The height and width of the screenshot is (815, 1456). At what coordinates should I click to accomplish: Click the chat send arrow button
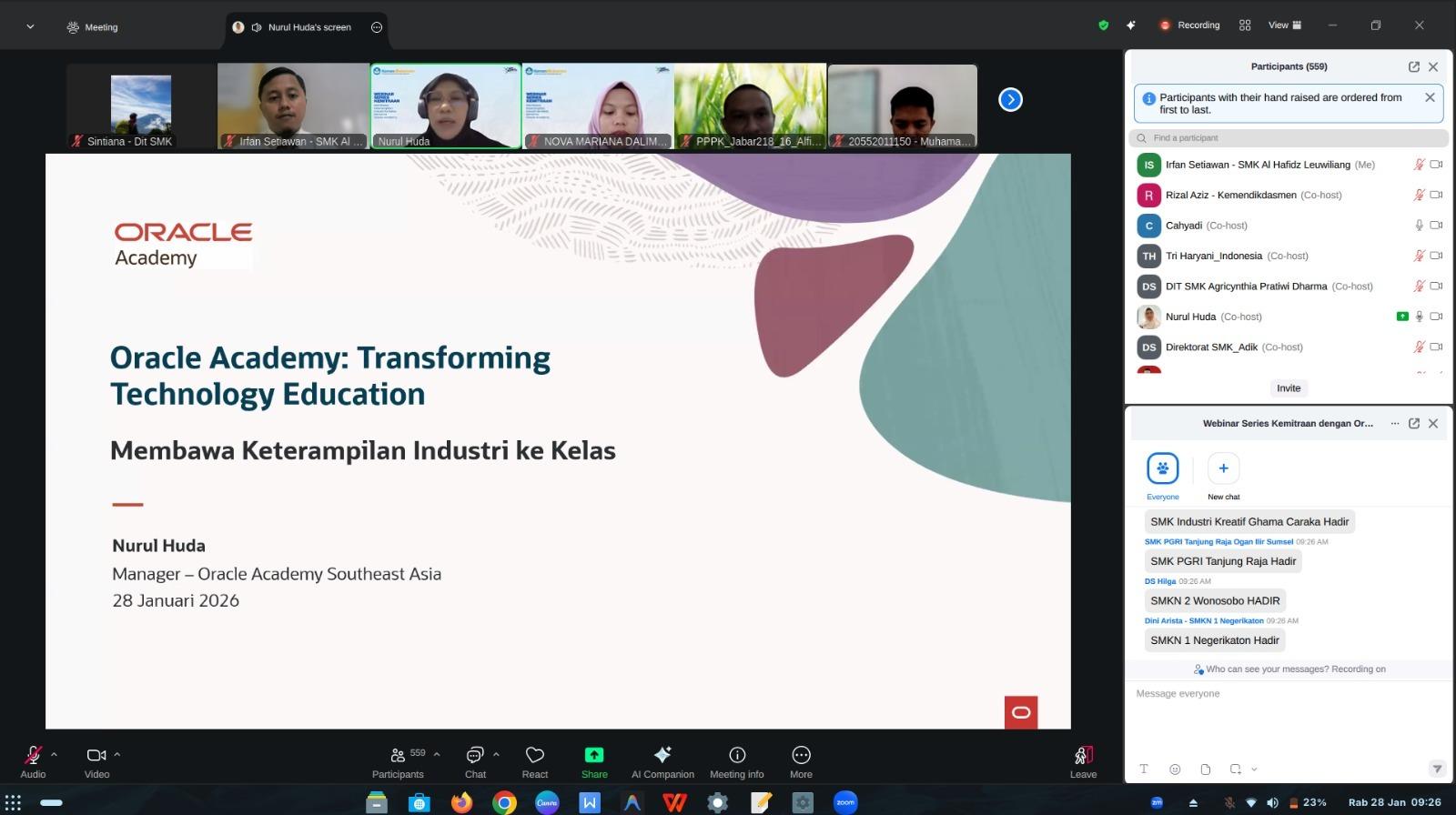click(1437, 769)
